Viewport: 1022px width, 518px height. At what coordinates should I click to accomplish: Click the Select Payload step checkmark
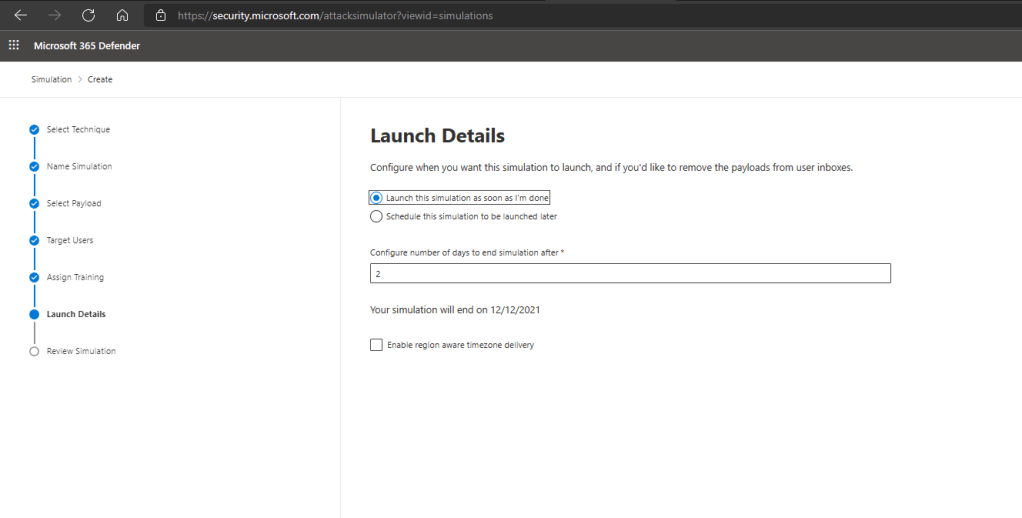coord(34,204)
